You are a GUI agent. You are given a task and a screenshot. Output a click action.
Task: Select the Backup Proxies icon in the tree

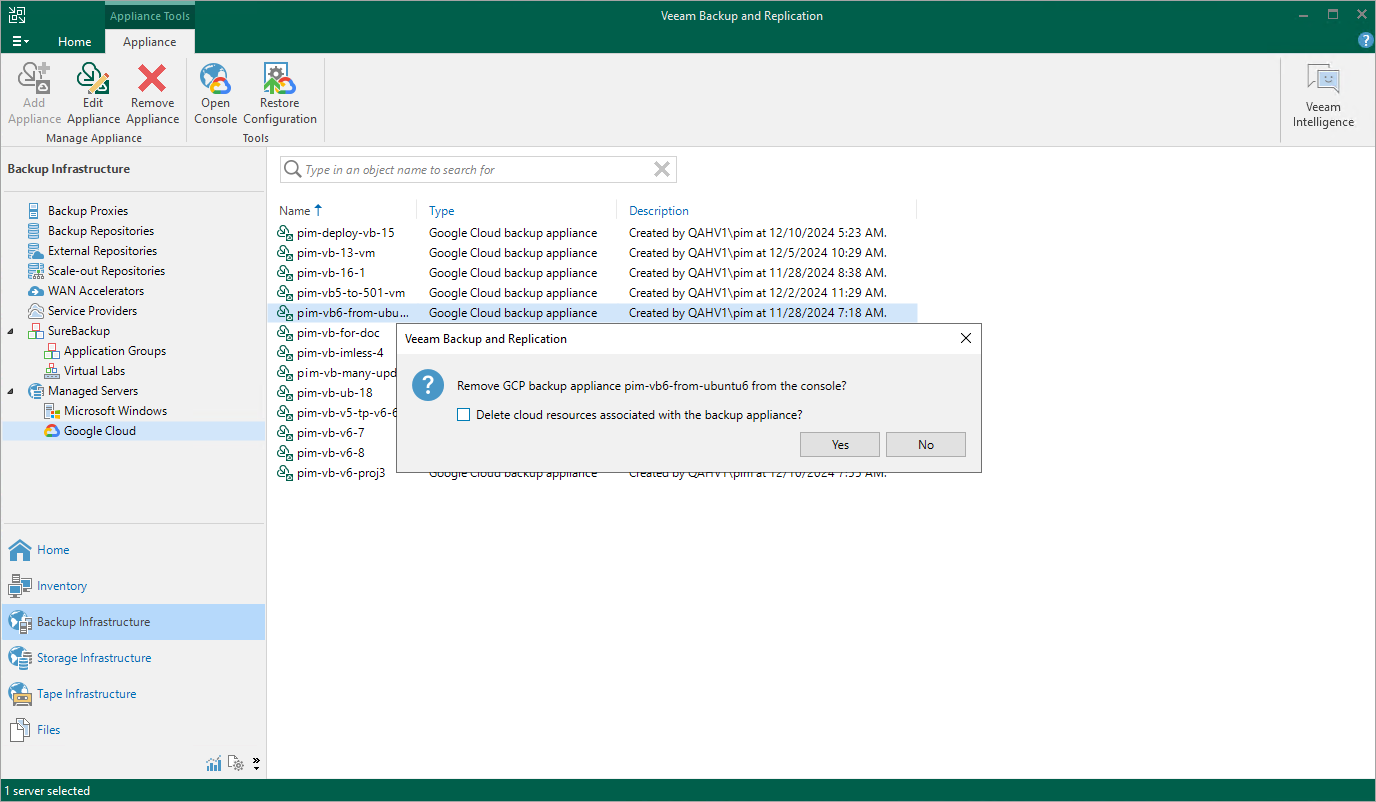point(36,211)
